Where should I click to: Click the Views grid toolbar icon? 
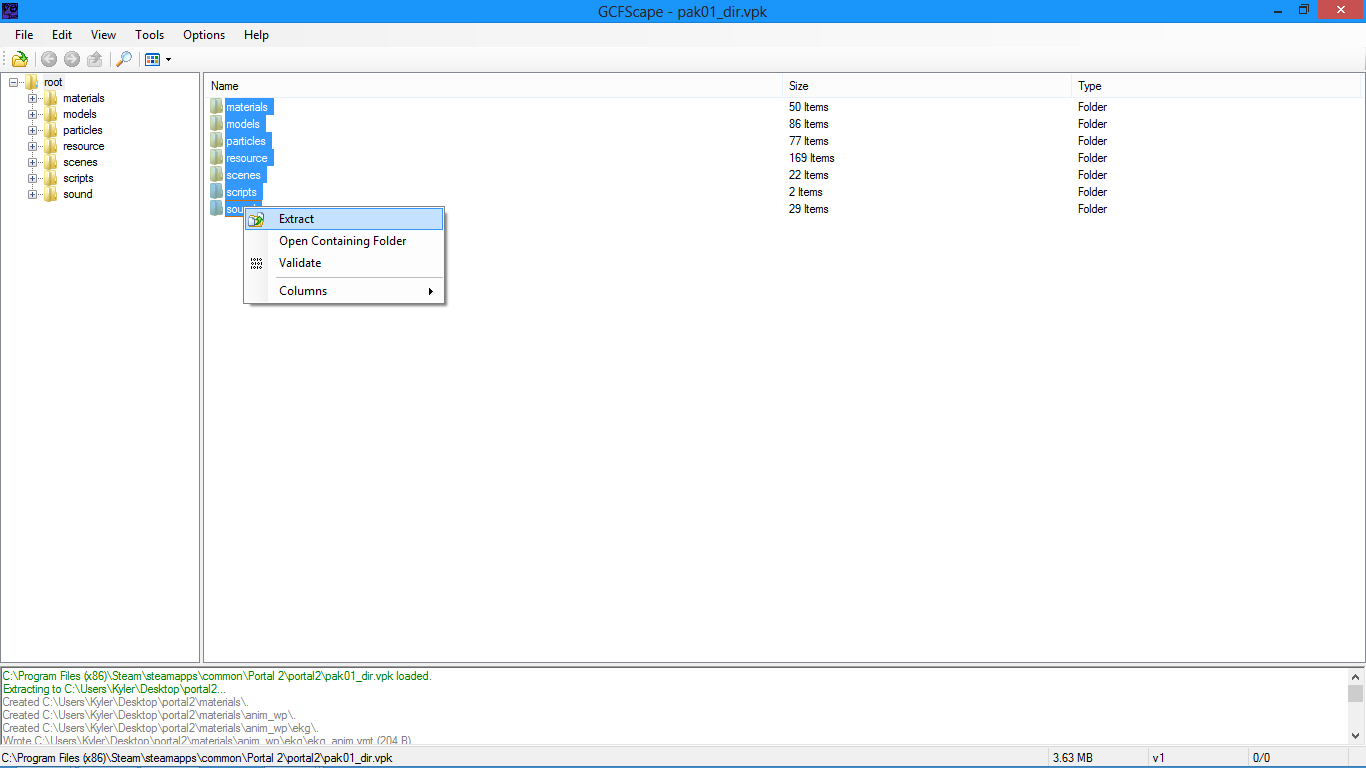point(152,59)
